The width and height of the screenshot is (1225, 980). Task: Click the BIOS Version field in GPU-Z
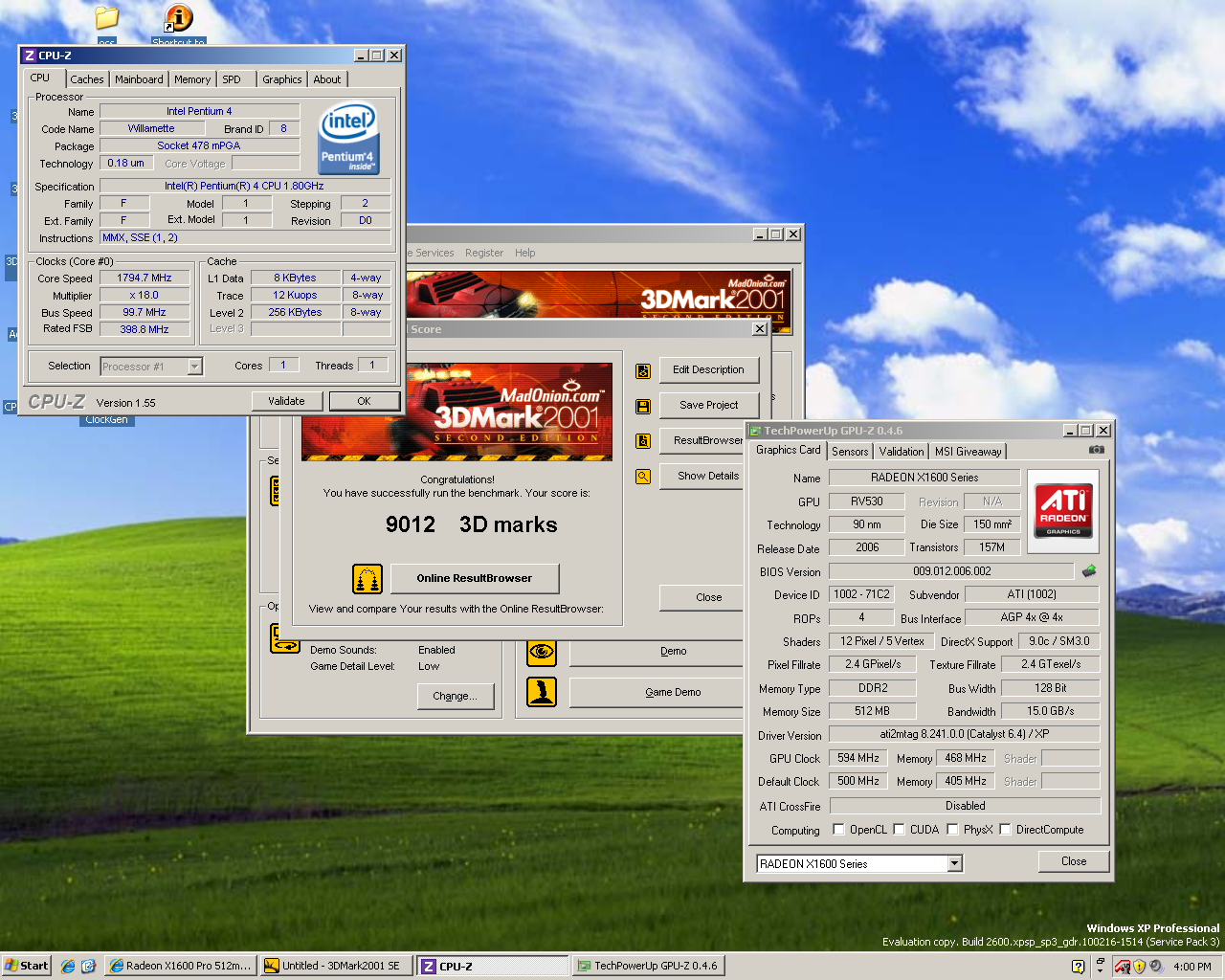point(951,571)
